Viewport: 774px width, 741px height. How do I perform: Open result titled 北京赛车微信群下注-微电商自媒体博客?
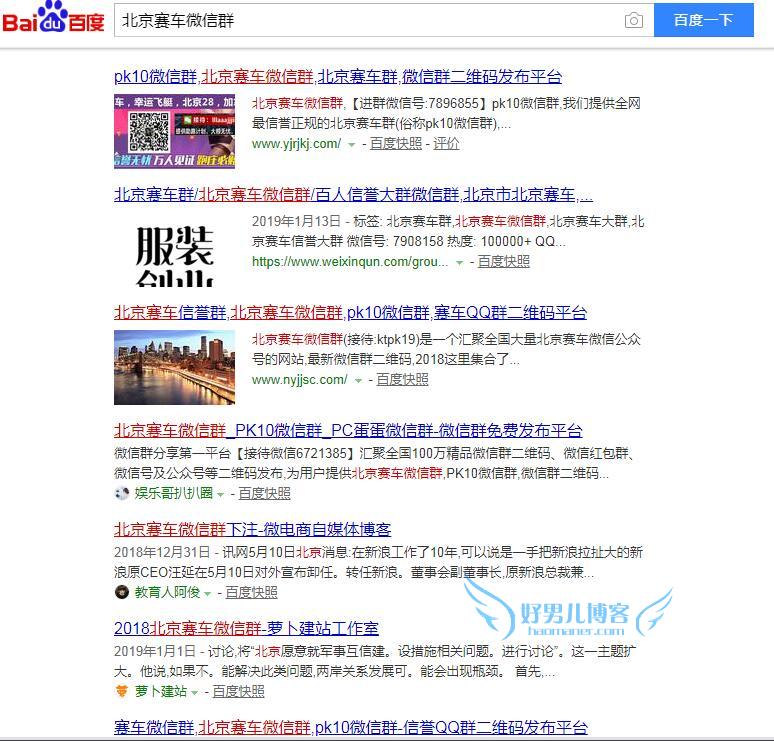[252, 529]
